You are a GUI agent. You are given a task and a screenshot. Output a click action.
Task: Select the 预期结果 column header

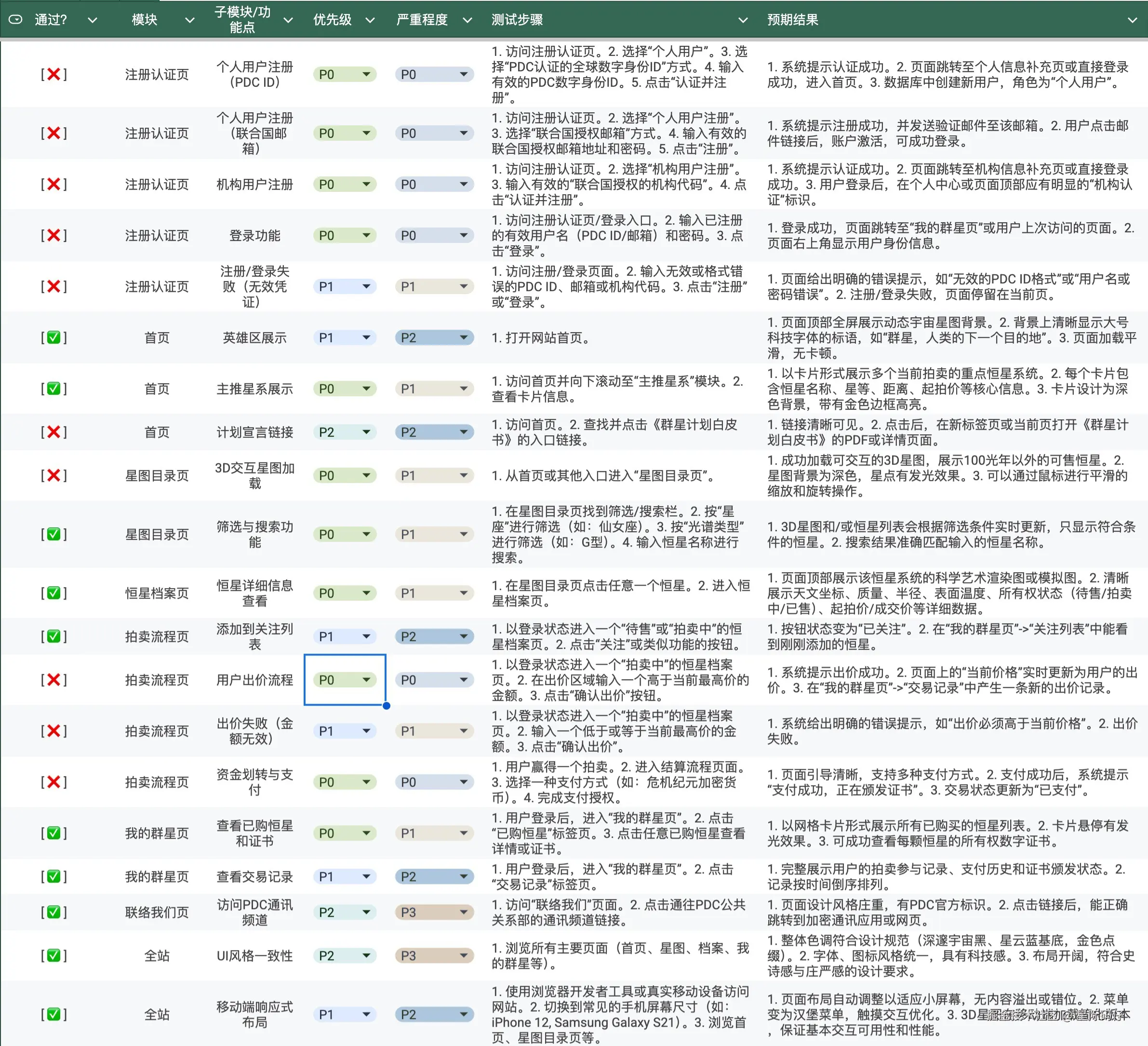(x=792, y=20)
